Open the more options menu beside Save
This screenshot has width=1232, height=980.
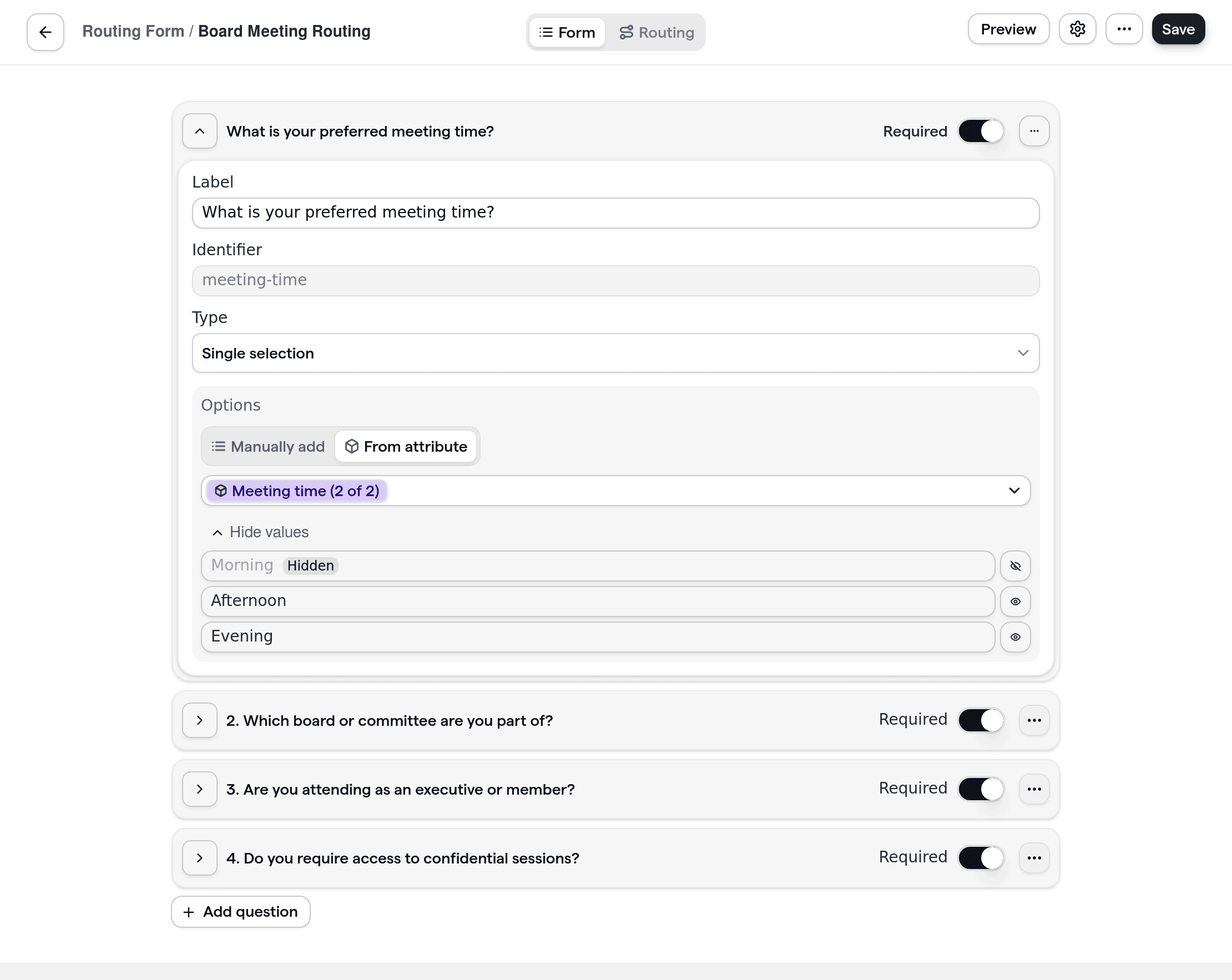point(1124,29)
